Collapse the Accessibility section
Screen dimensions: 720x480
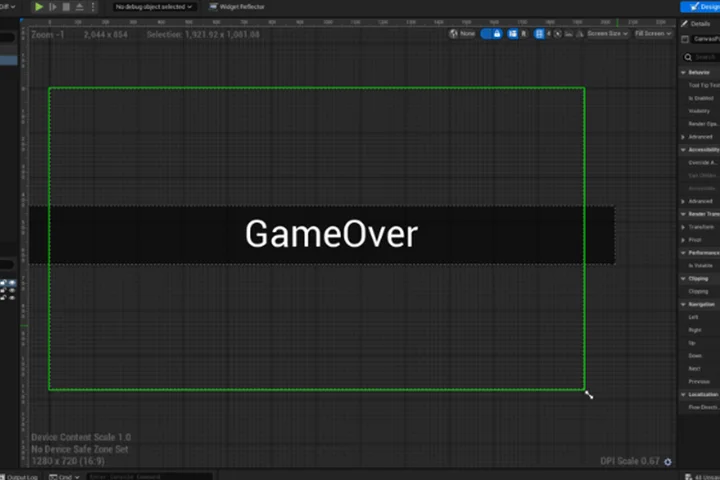[x=683, y=150]
